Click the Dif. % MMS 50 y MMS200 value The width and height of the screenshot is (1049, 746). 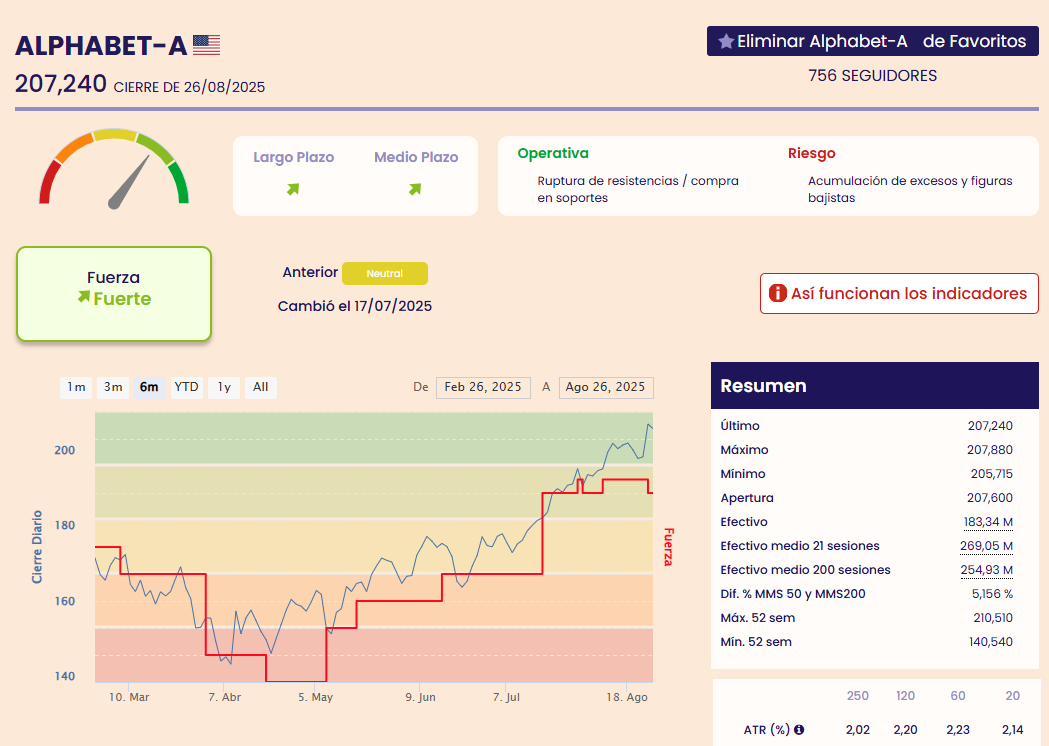(x=992, y=594)
